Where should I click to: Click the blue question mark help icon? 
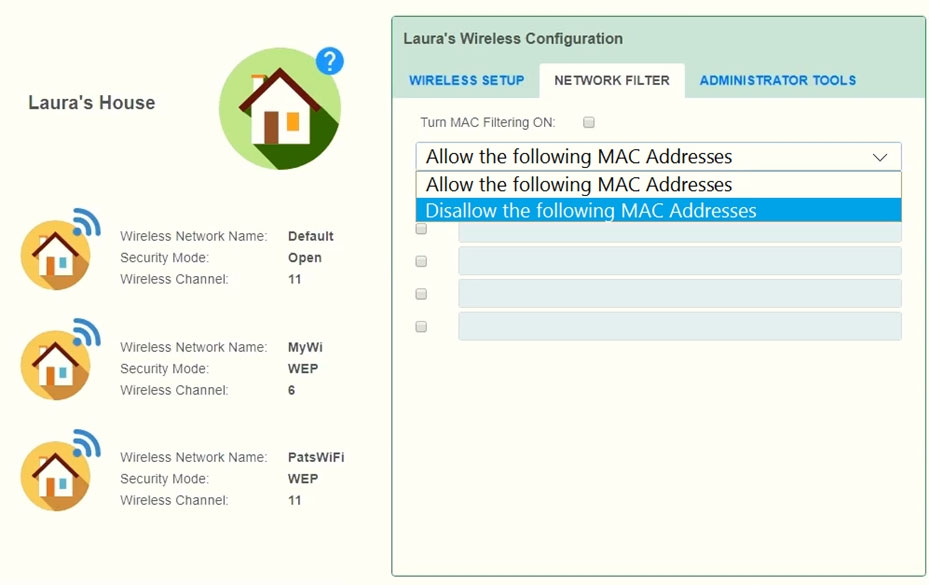[329, 61]
